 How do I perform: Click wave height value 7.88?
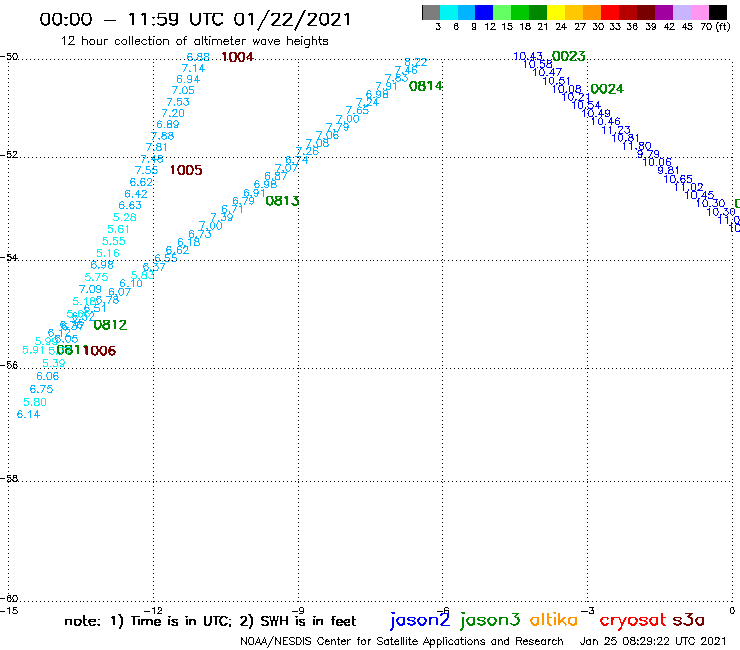point(162,136)
